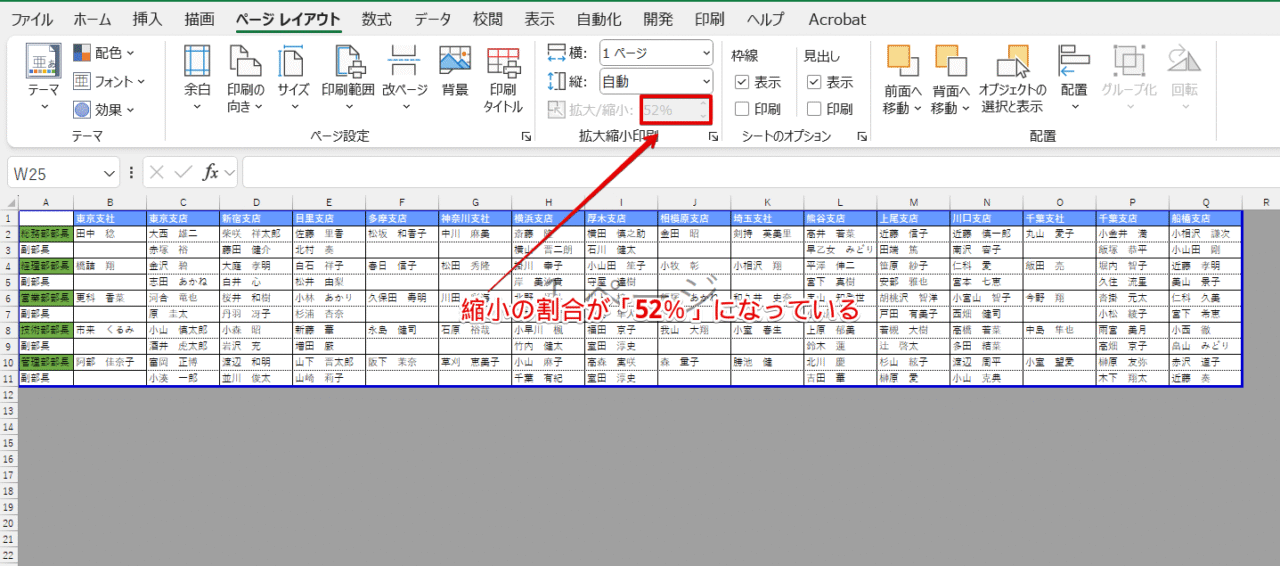Open the テーマ themes gallery
This screenshot has height=566, width=1280.
point(43,78)
